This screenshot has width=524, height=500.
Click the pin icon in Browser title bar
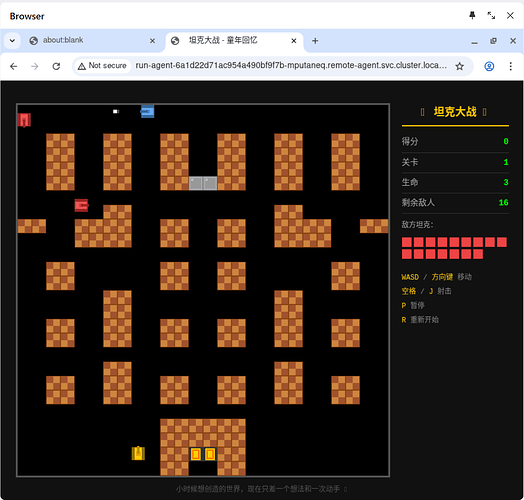point(472,15)
